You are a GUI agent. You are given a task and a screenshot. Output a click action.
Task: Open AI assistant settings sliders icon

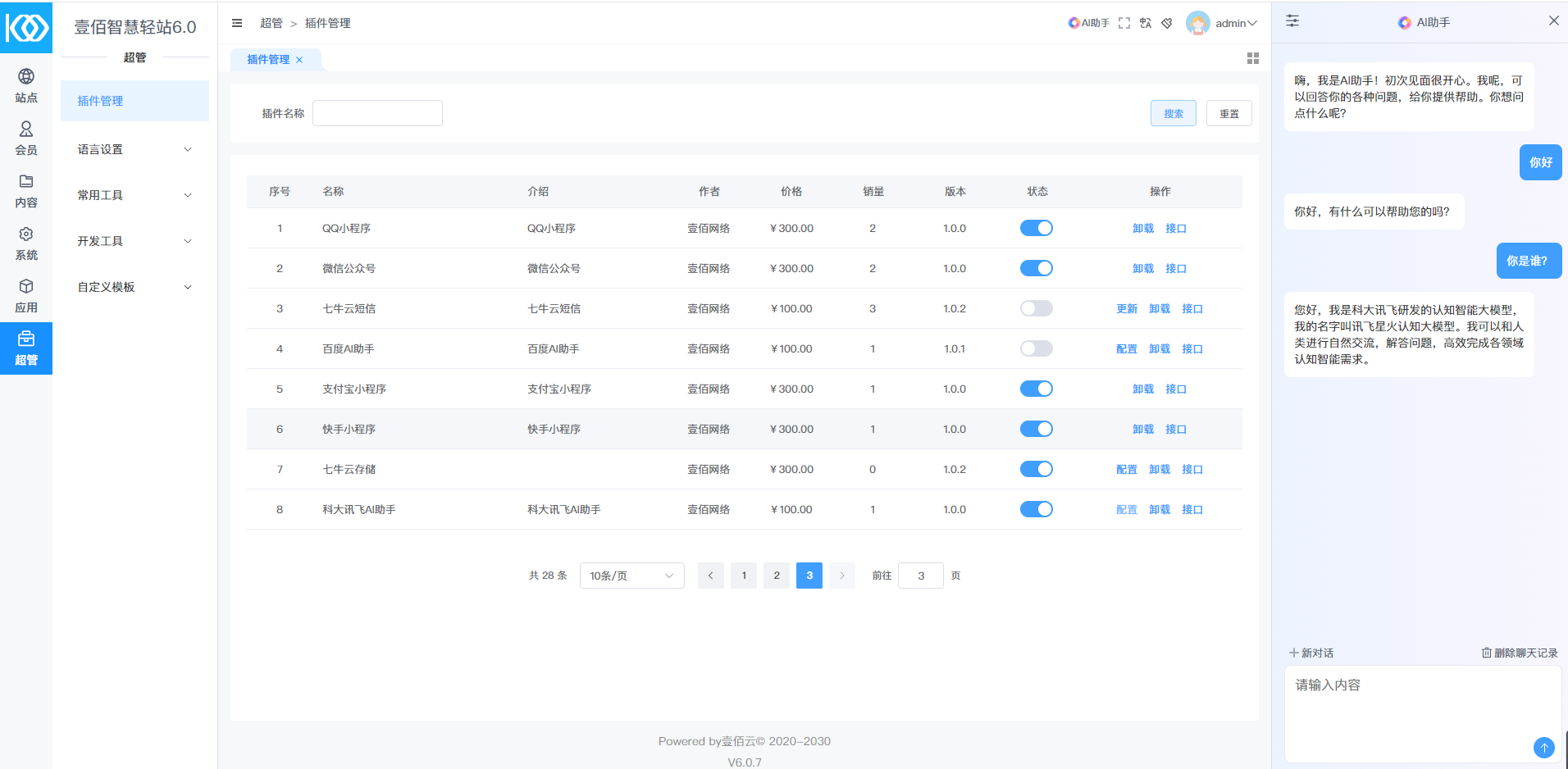click(1292, 21)
